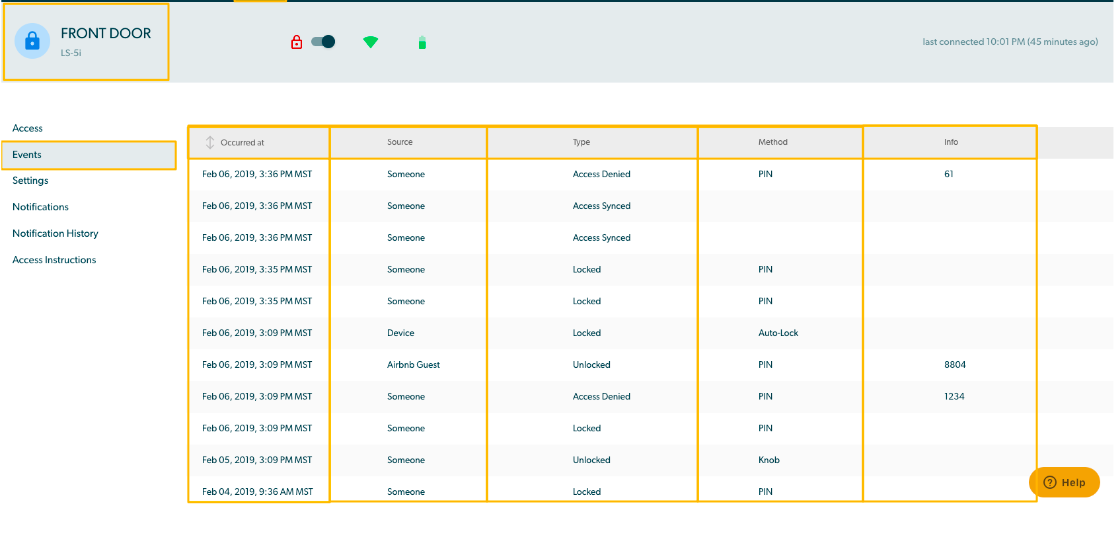
Task: Click the Info column header
Action: [951, 142]
